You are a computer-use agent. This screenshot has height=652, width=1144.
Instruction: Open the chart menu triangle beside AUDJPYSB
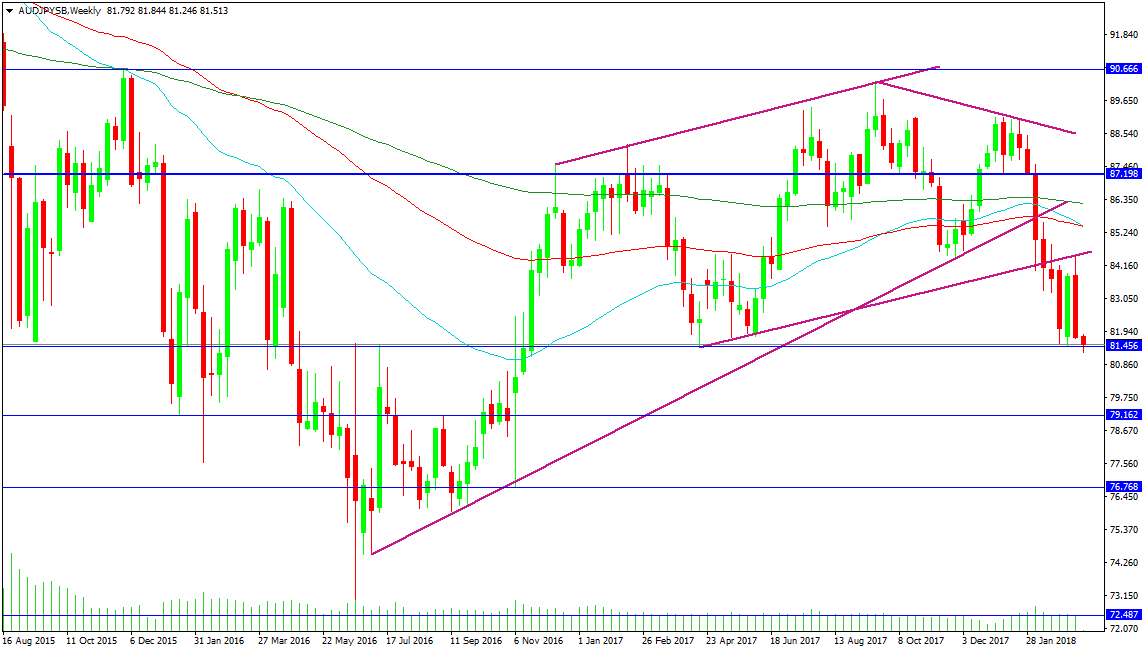pyautogui.click(x=9, y=11)
